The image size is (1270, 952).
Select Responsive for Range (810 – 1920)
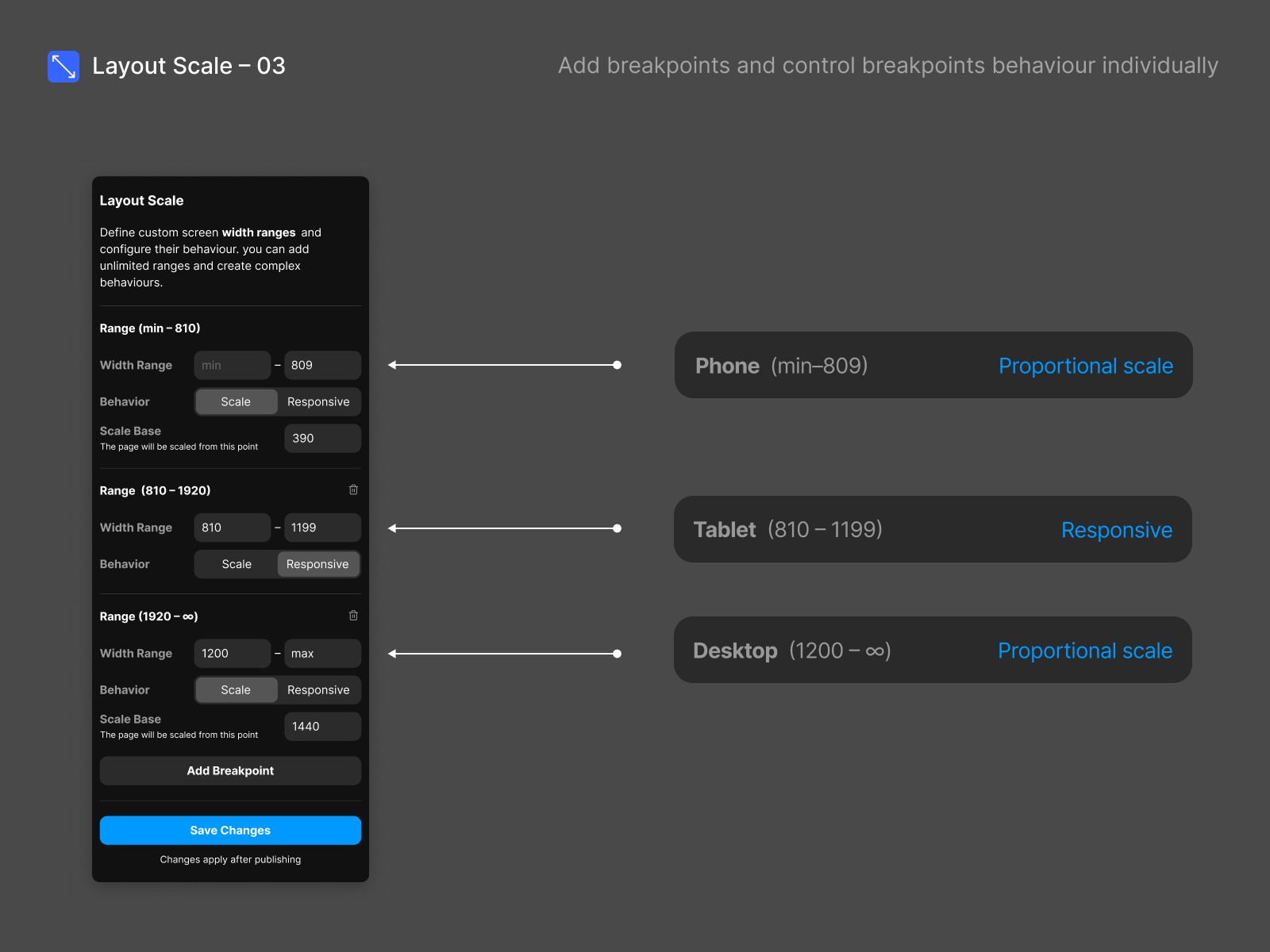pos(318,564)
